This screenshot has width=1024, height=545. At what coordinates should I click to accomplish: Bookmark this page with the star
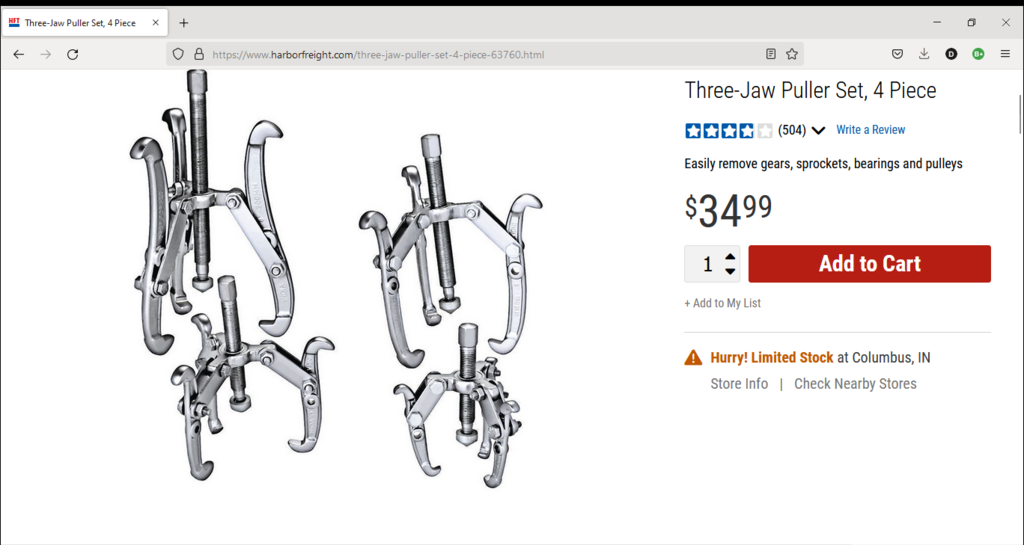(x=792, y=54)
